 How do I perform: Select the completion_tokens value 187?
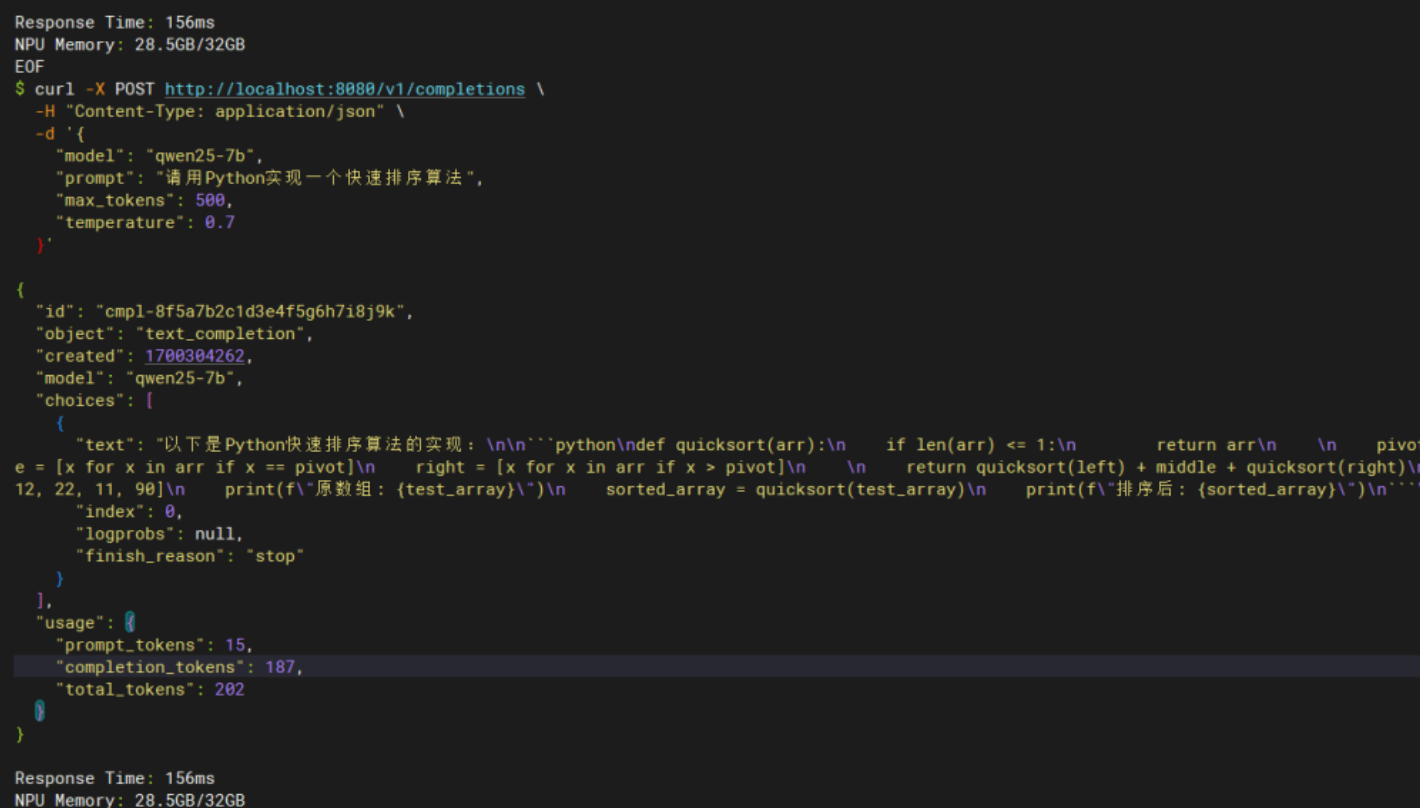pos(280,667)
